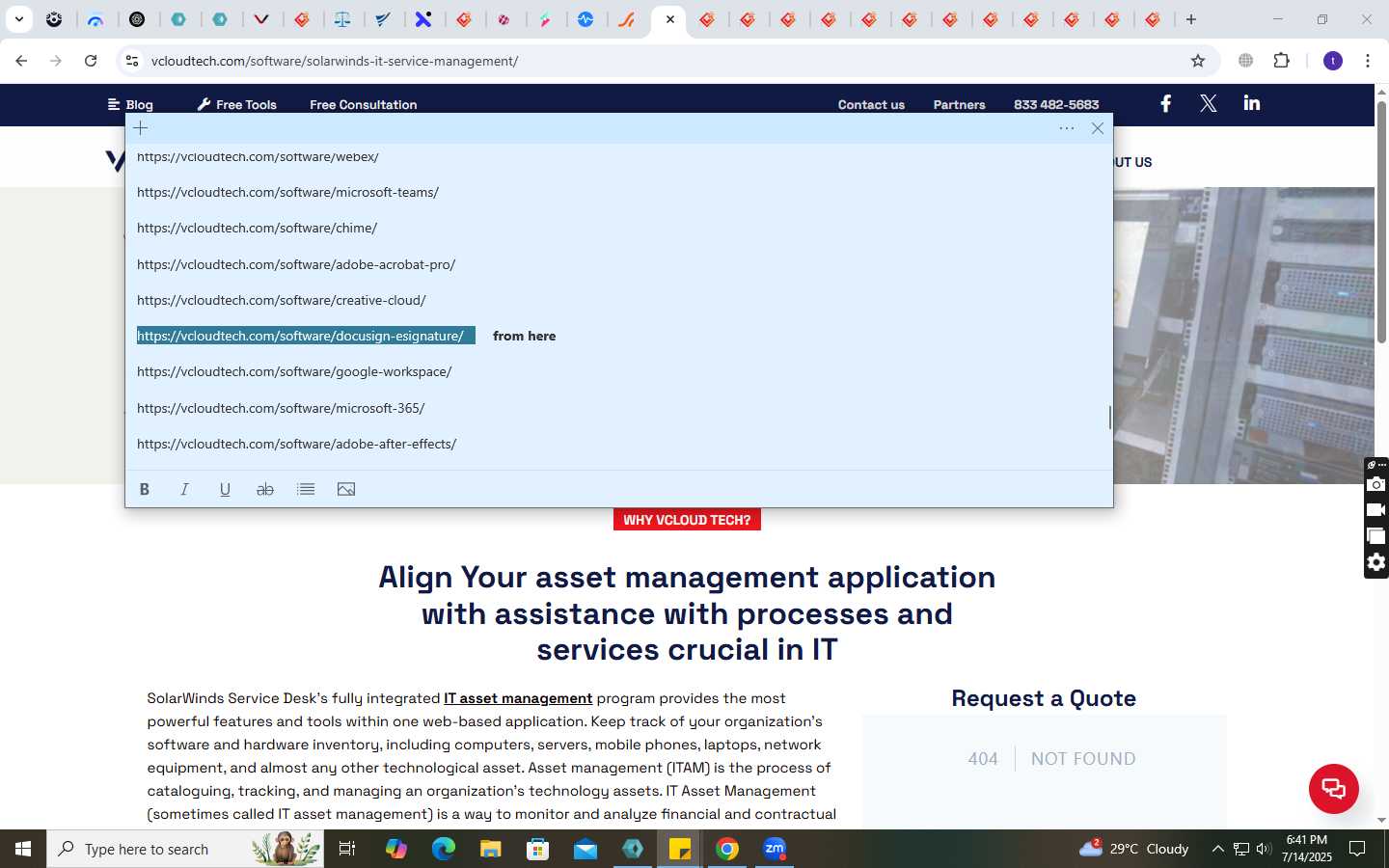Open Contact us link
The image size is (1389, 868).
[871, 104]
